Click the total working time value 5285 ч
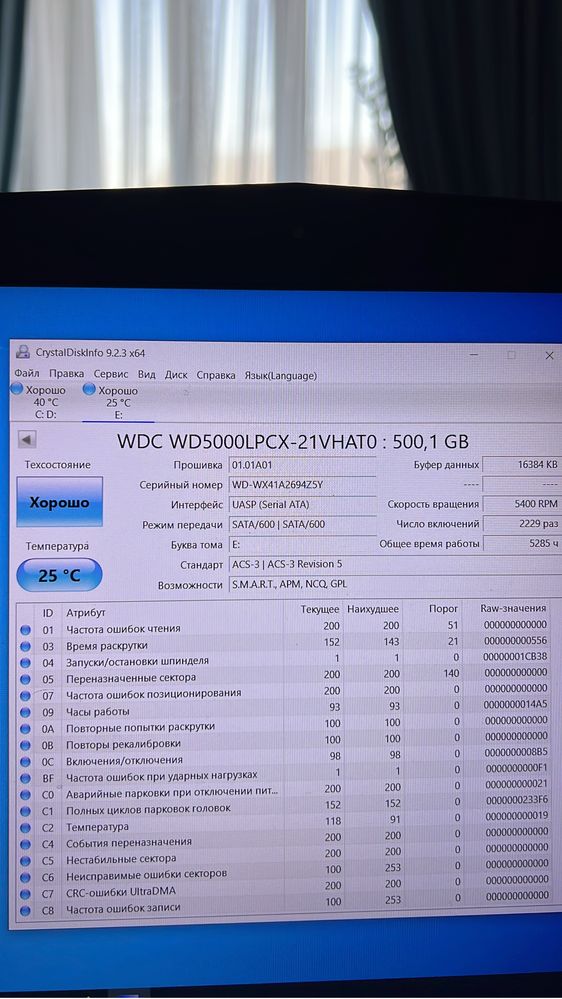The height and width of the screenshot is (999, 562). tap(522, 543)
